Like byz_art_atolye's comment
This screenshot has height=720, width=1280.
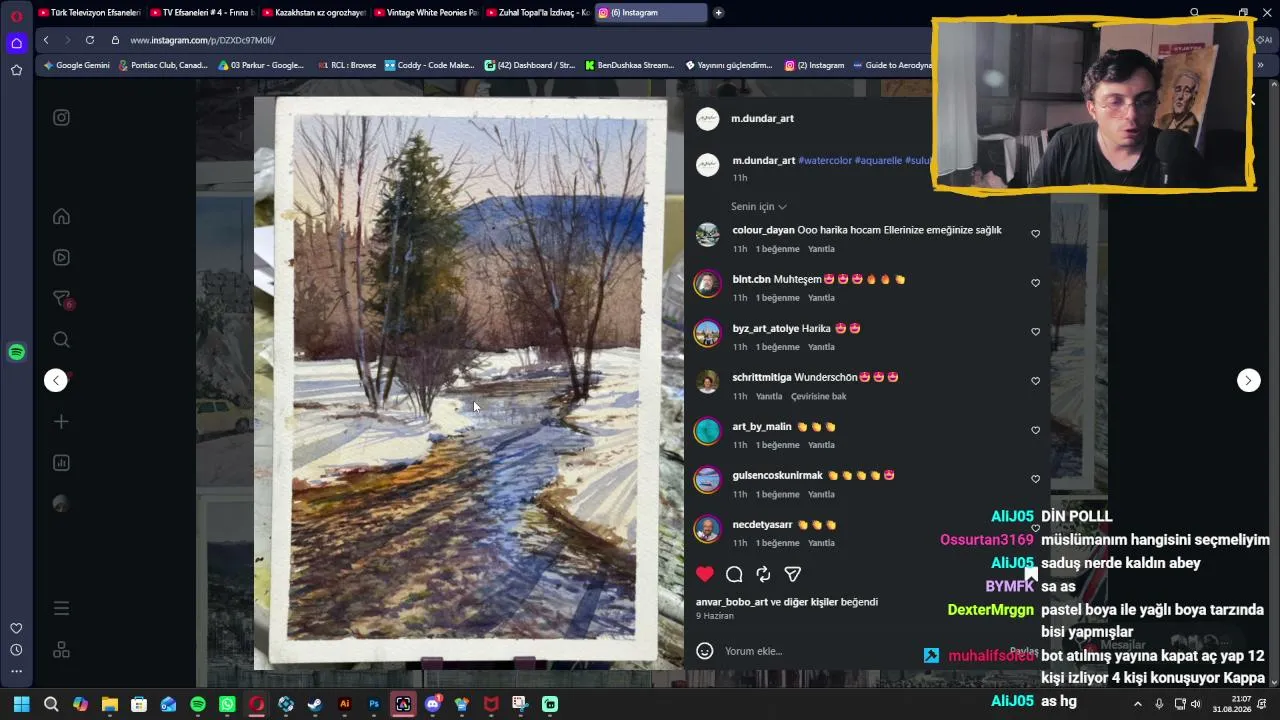click(x=1035, y=332)
